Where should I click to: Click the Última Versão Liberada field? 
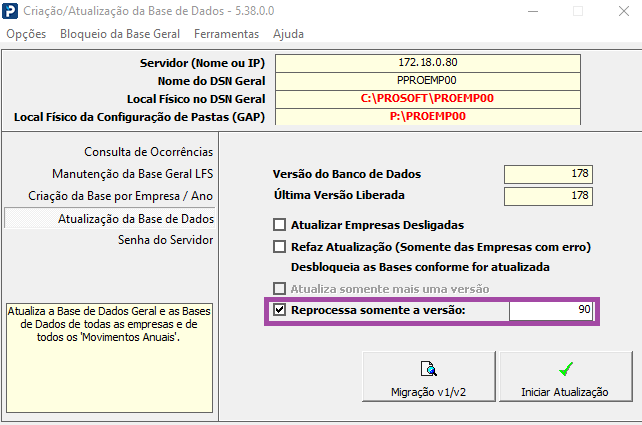point(548,196)
